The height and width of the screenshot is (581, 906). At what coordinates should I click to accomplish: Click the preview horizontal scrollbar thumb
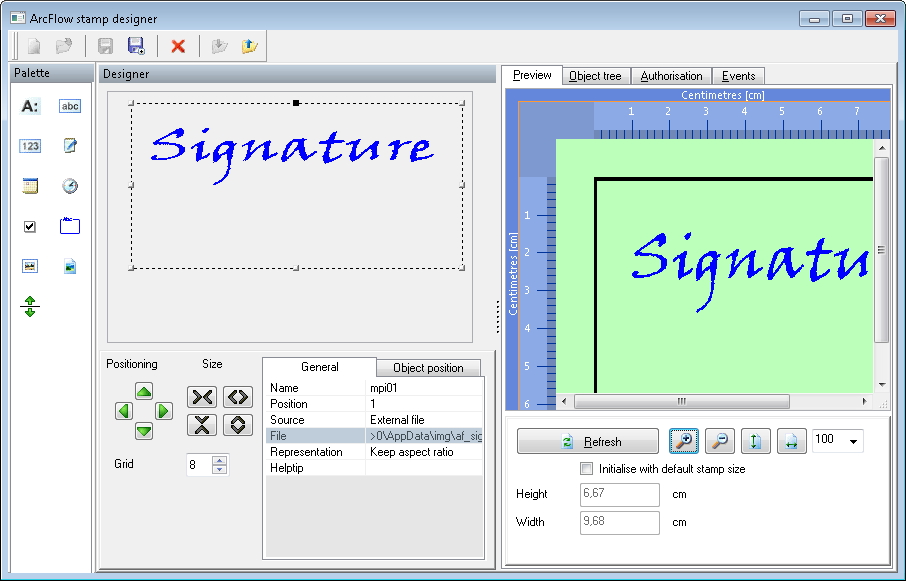[x=682, y=401]
